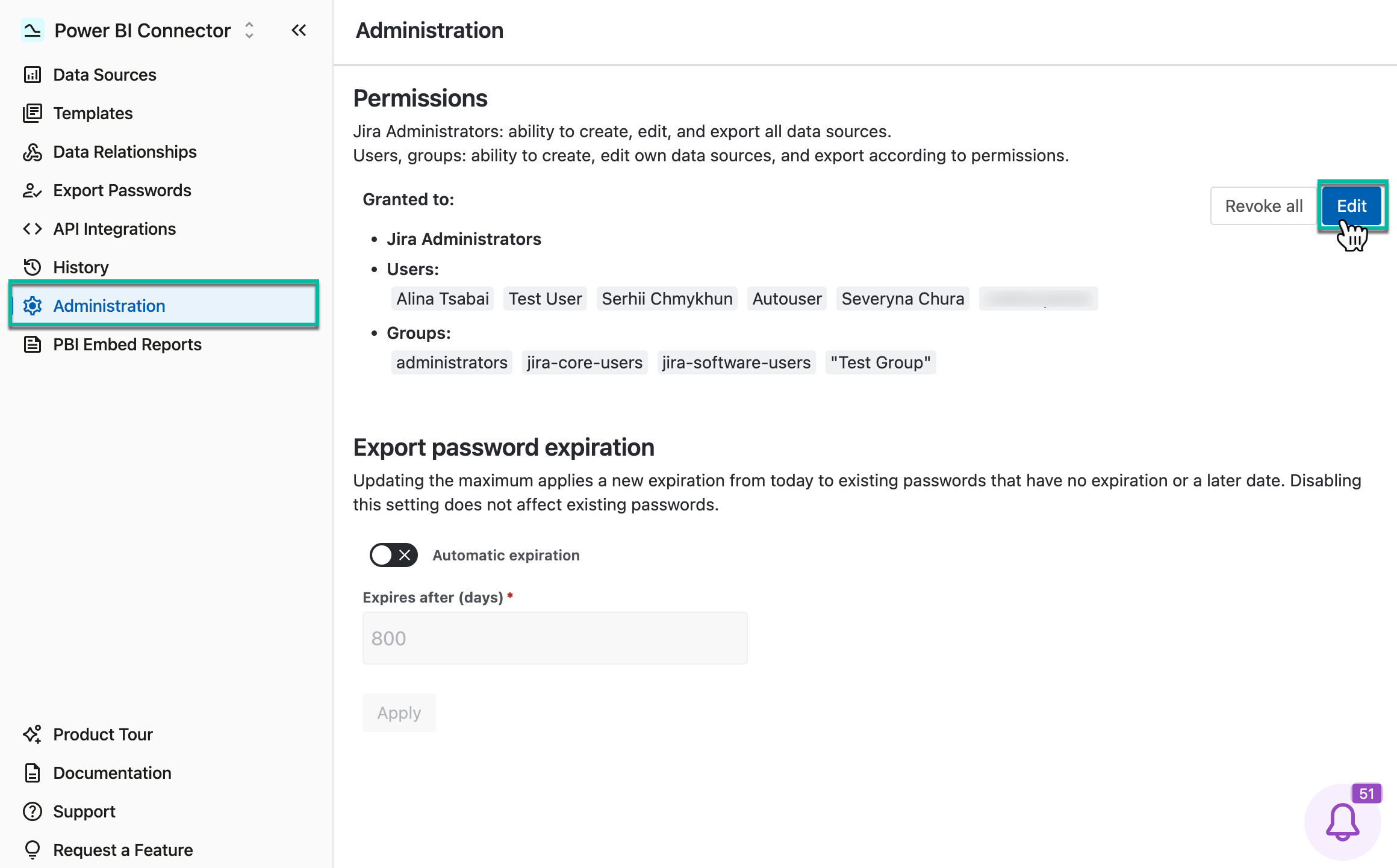Open the Support link text
The height and width of the screenshot is (868, 1397).
pyautogui.click(x=84, y=811)
